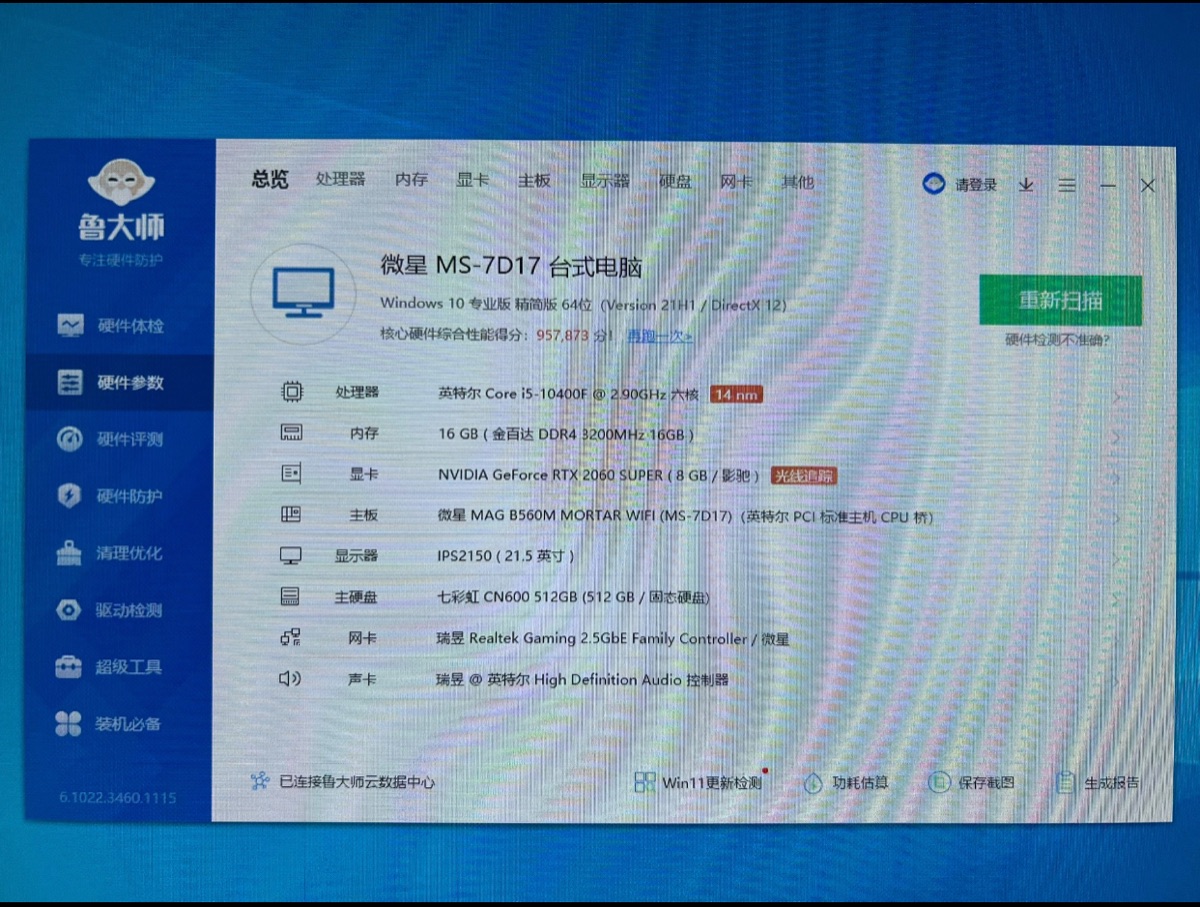This screenshot has width=1200, height=907.
Task: Open 超级工具 toolbox section
Action: pos(110,667)
